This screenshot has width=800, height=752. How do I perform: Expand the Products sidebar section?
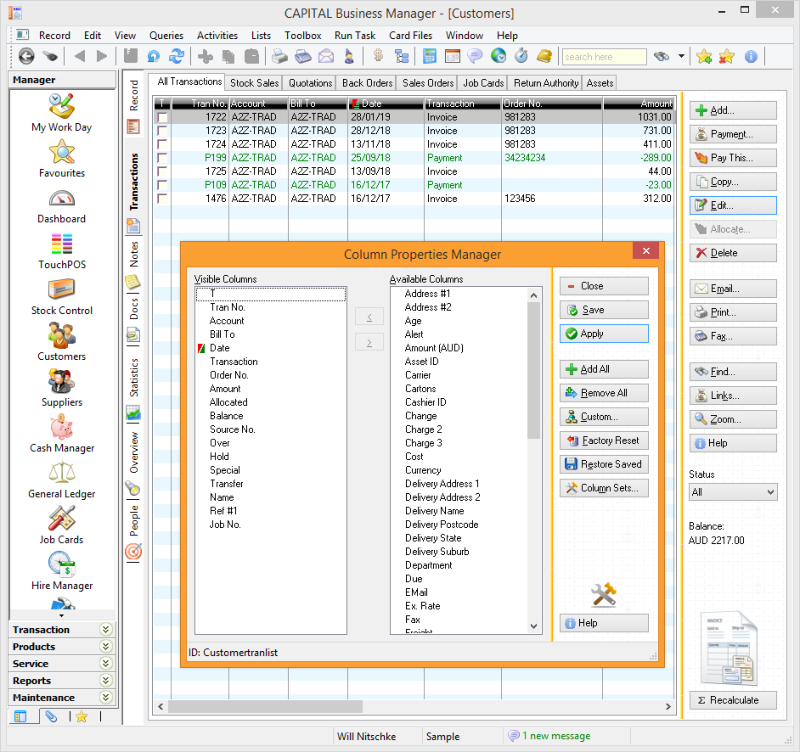click(106, 646)
